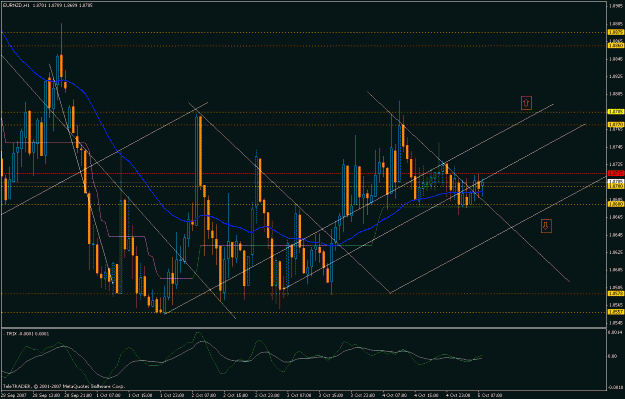Click the 2 Oct 07:00 time axis label
Viewport: 625px width, 399px height.
(204, 395)
